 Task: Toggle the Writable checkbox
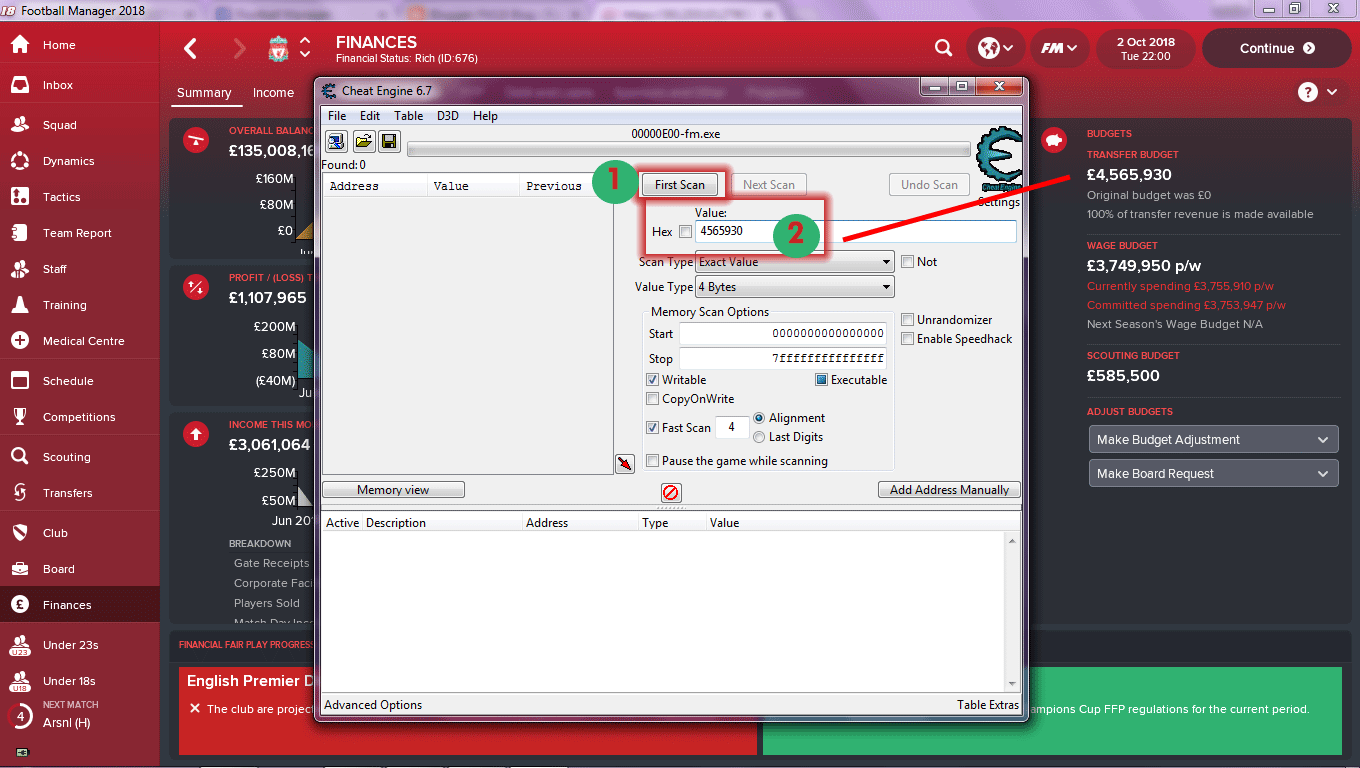pyautogui.click(x=653, y=380)
